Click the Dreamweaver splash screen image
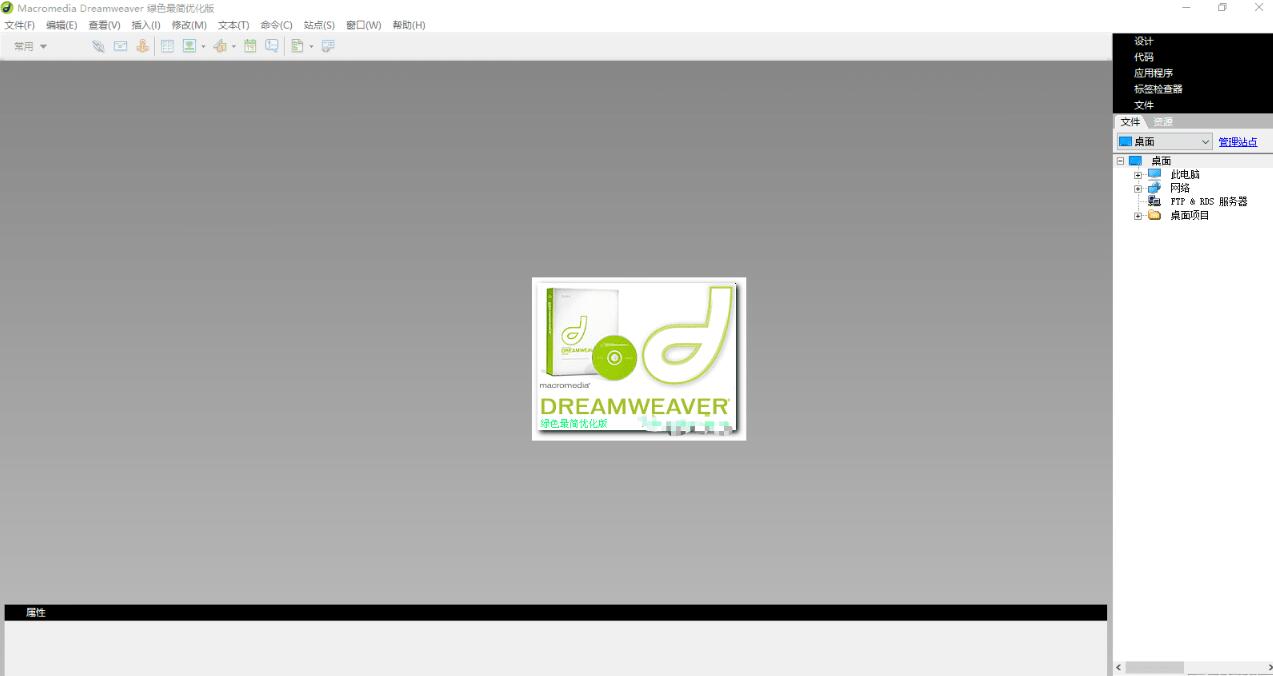 pyautogui.click(x=639, y=358)
